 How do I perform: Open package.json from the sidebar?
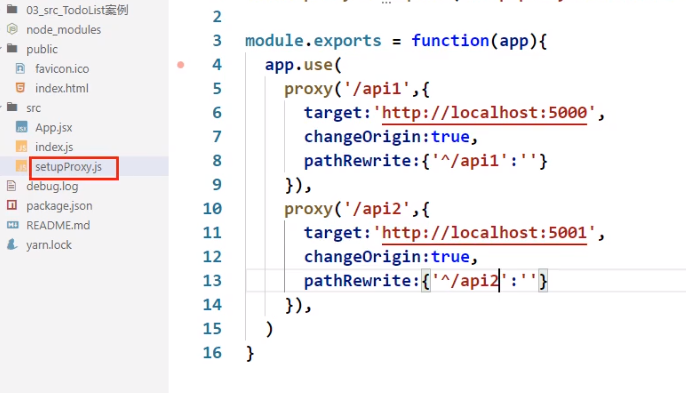click(x=59, y=206)
